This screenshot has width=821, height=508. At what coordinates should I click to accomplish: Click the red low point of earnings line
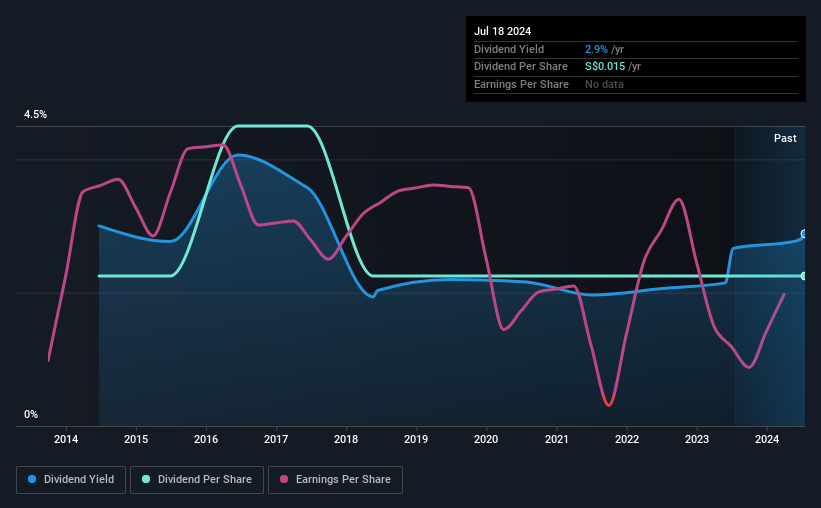click(x=608, y=403)
